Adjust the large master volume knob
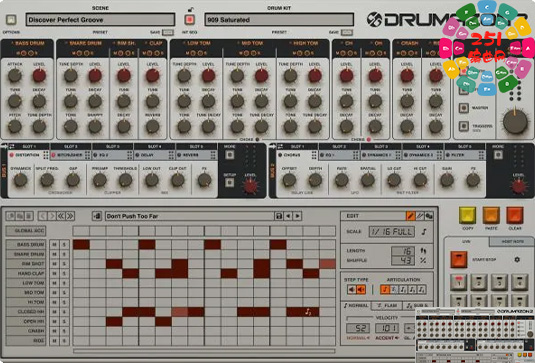 pos(515,121)
